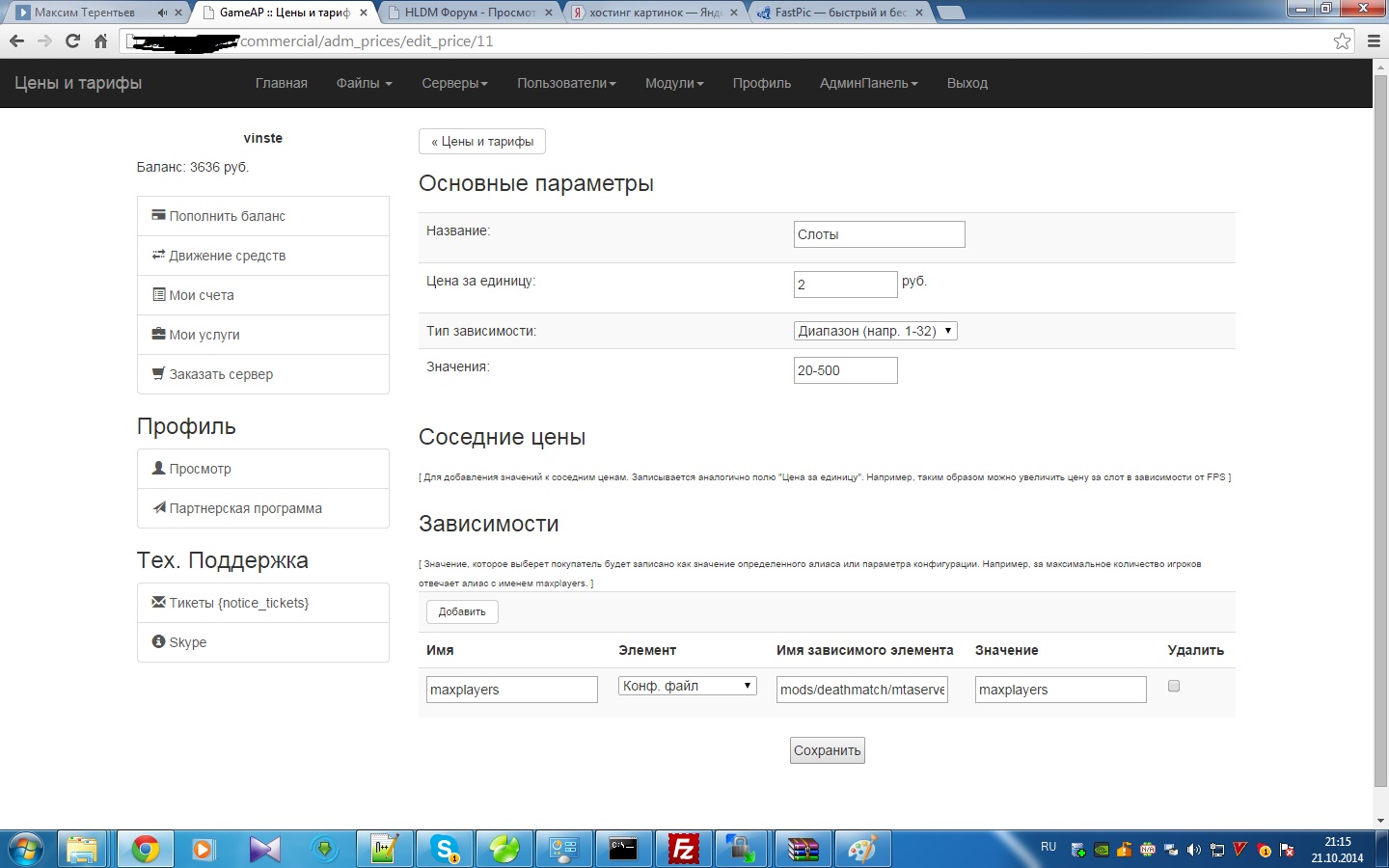Click the user icon next to Просмотр

point(158,468)
